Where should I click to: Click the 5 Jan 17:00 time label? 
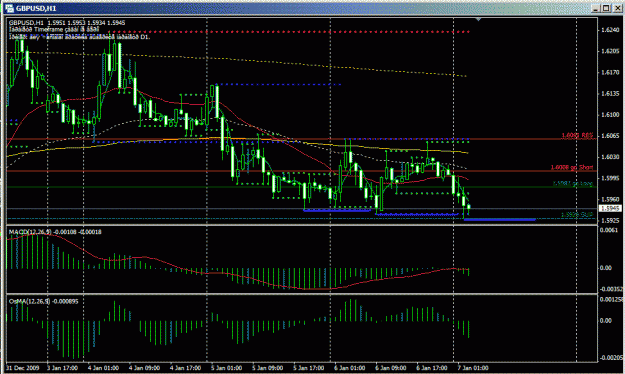(x=309, y=368)
